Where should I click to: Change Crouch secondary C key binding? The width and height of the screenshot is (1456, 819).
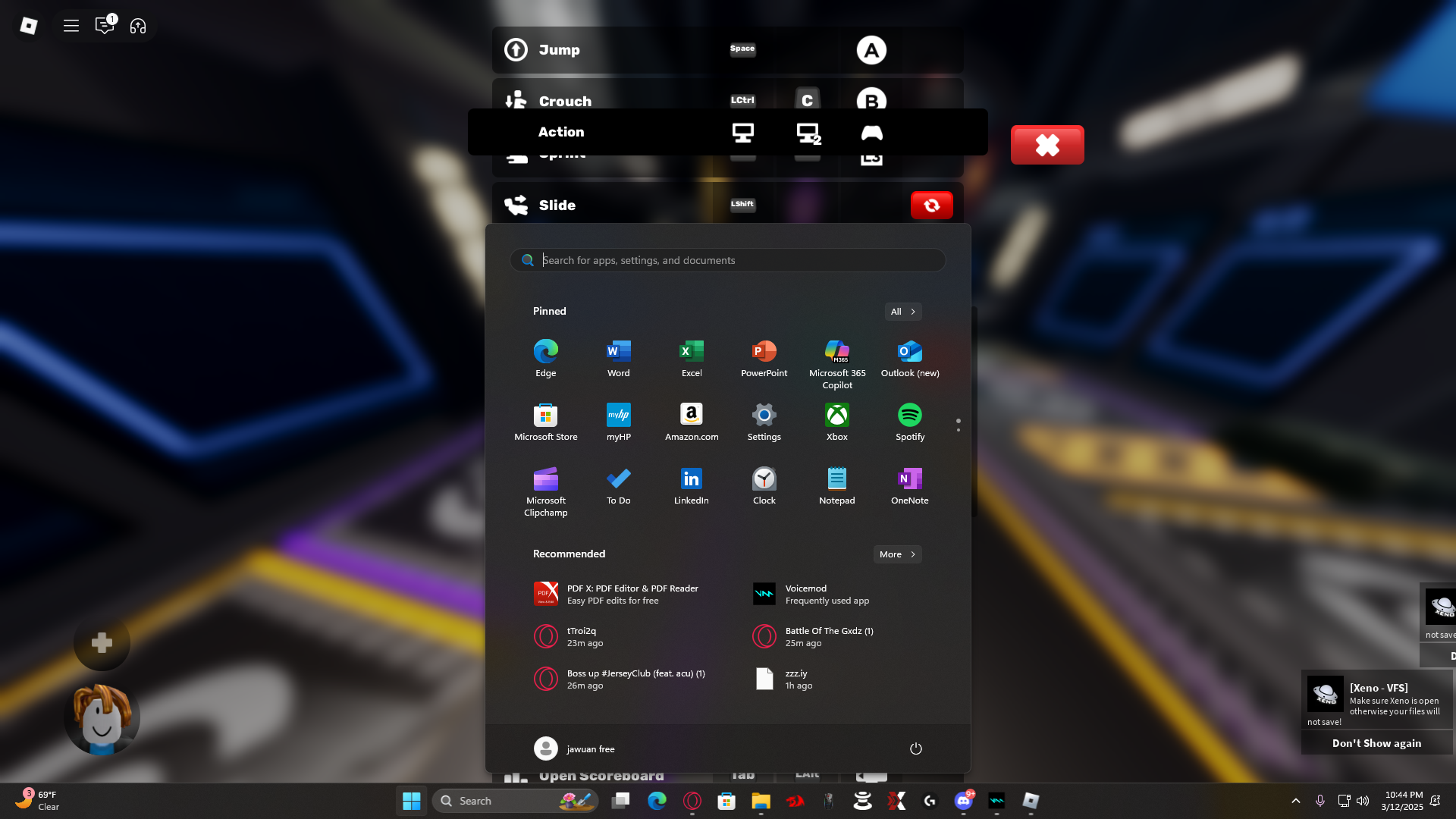coord(807,99)
